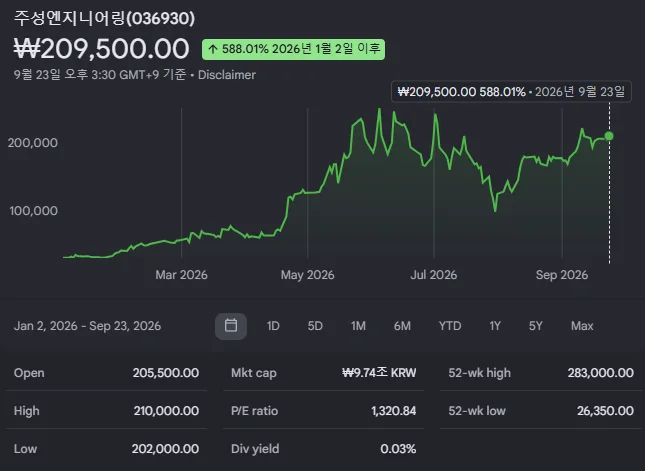The image size is (645, 471).
Task: Click the 52-wk high label
Action: 480,373
